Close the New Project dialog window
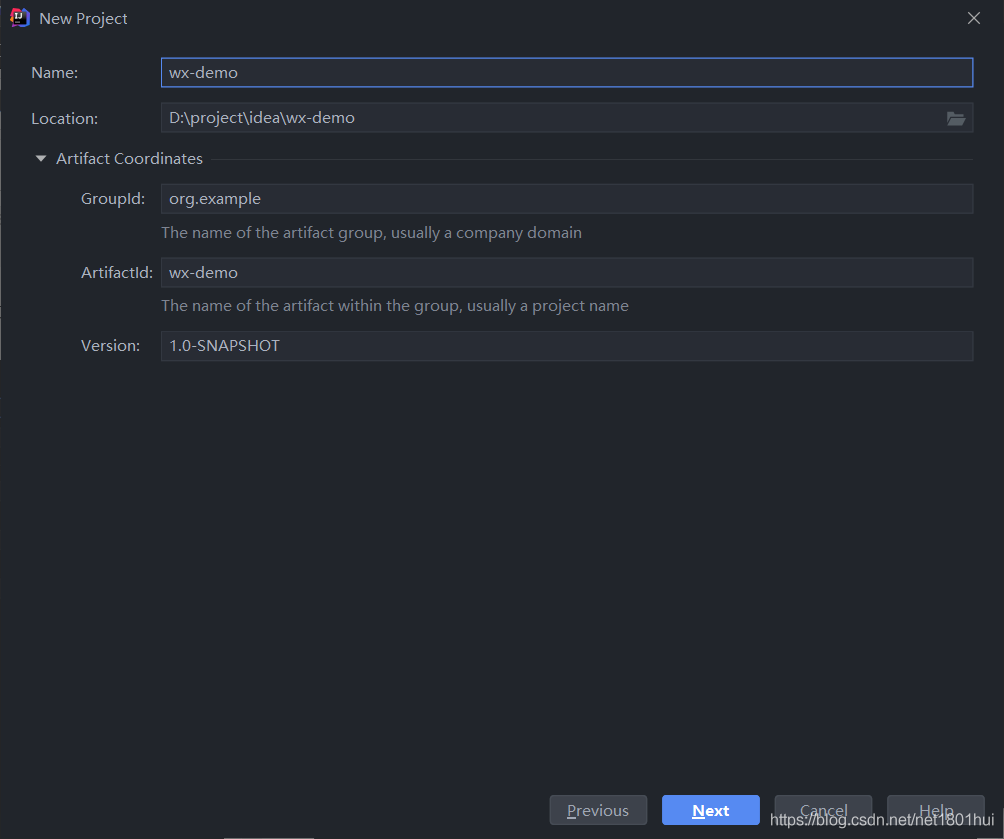Viewport: 1004px width, 839px height. [974, 18]
